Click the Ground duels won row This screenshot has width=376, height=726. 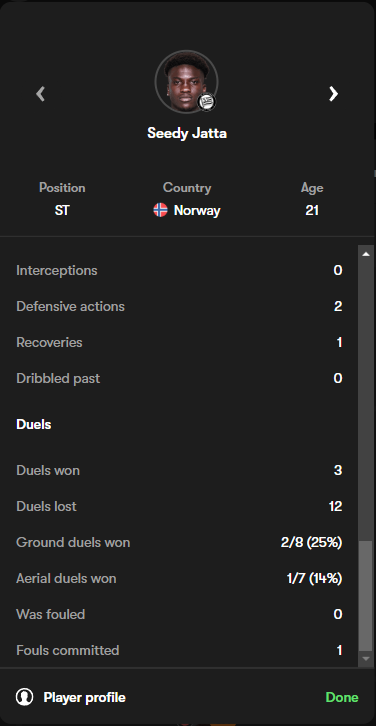pyautogui.click(x=179, y=542)
